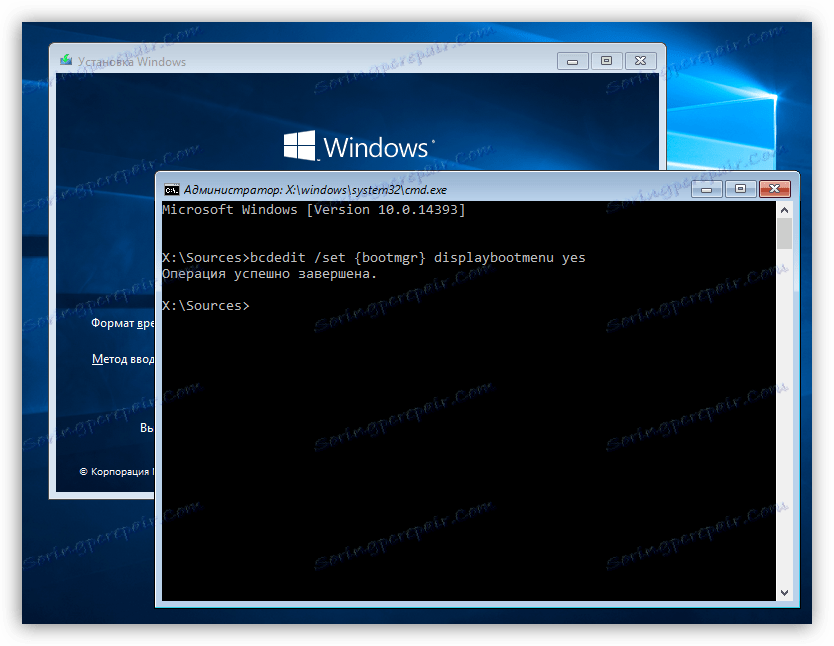The width and height of the screenshot is (834, 646).
Task: Click the 'Установка Windows' title text
Action: 132,62
